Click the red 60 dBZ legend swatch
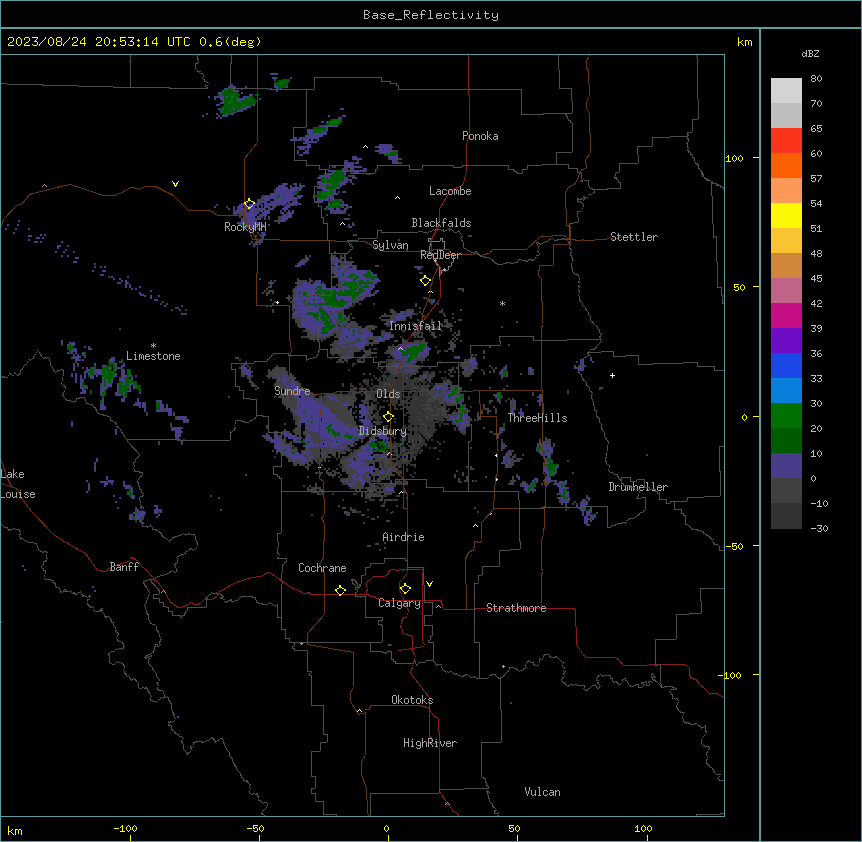862x842 pixels. click(786, 141)
